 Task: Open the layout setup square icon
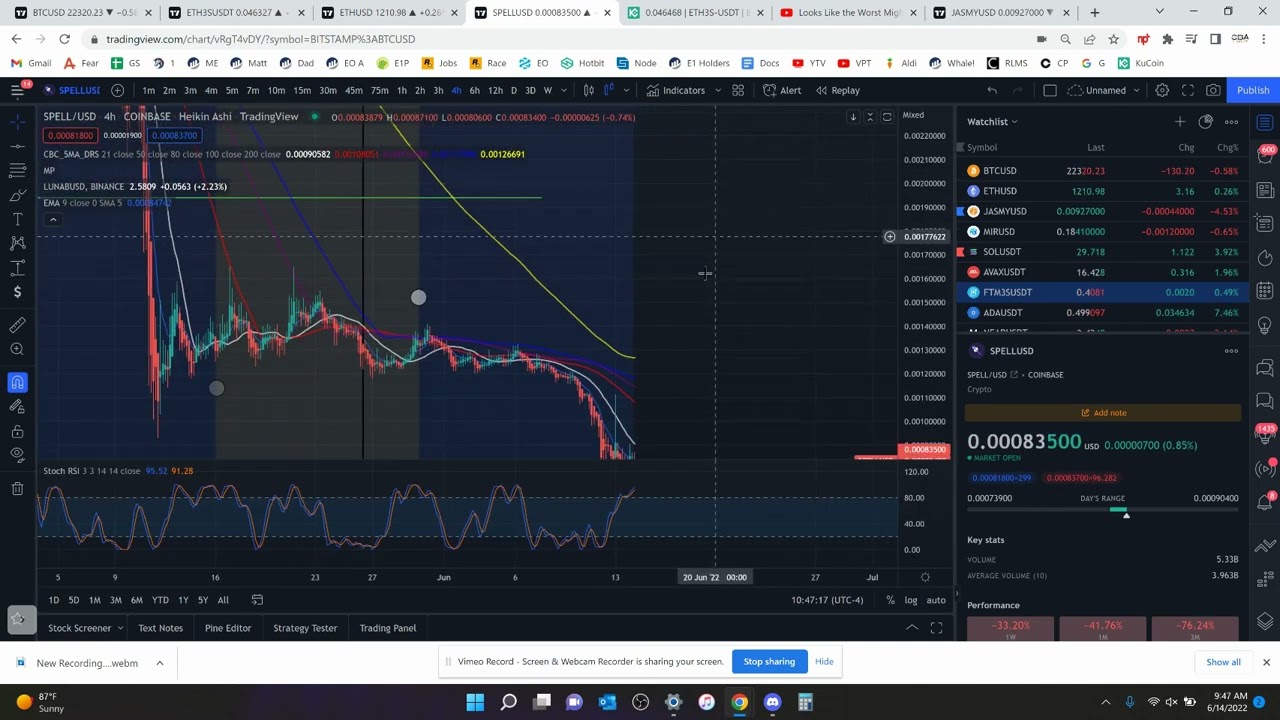(x=1050, y=90)
